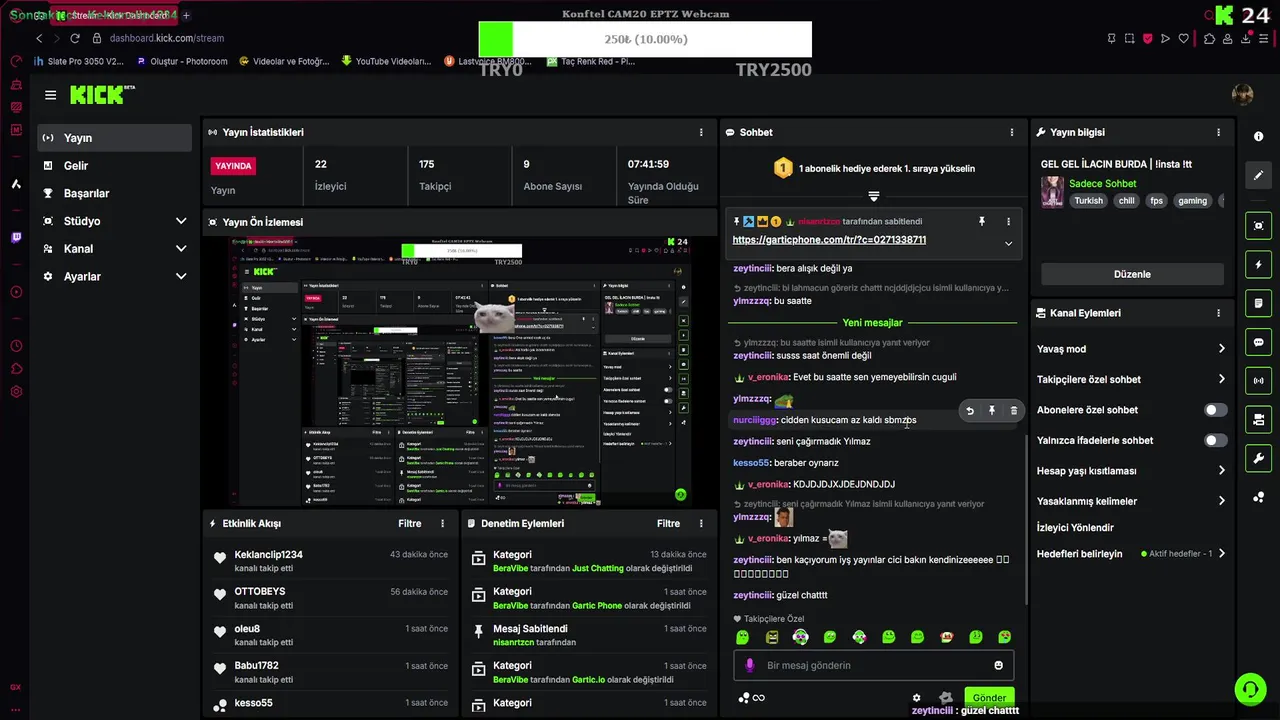Image resolution: width=1280 pixels, height=720 pixels.
Task: Open Filtre in Denetim Eylemleri panel
Action: pyautogui.click(x=668, y=523)
